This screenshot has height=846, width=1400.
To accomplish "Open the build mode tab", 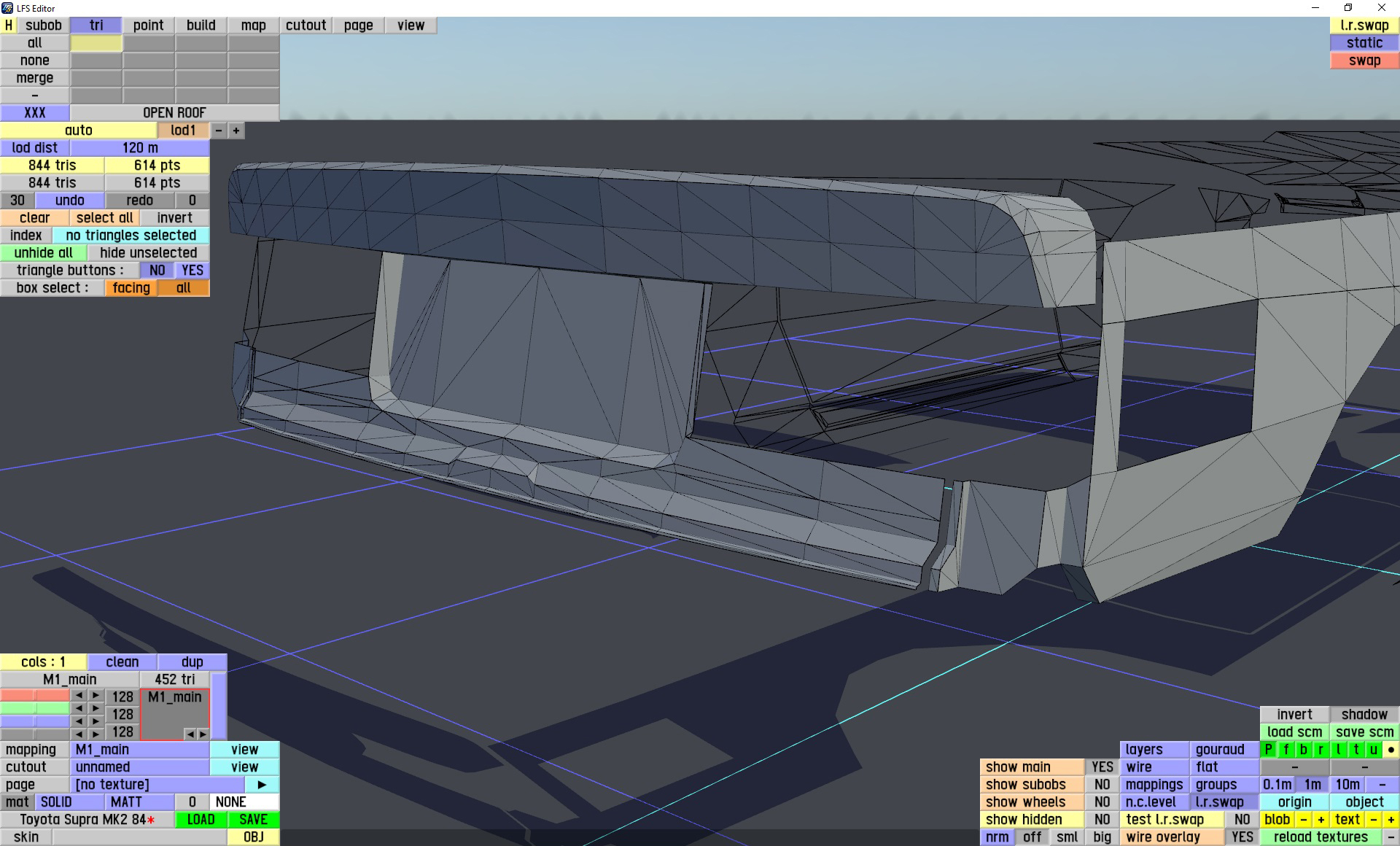I will pos(201,25).
